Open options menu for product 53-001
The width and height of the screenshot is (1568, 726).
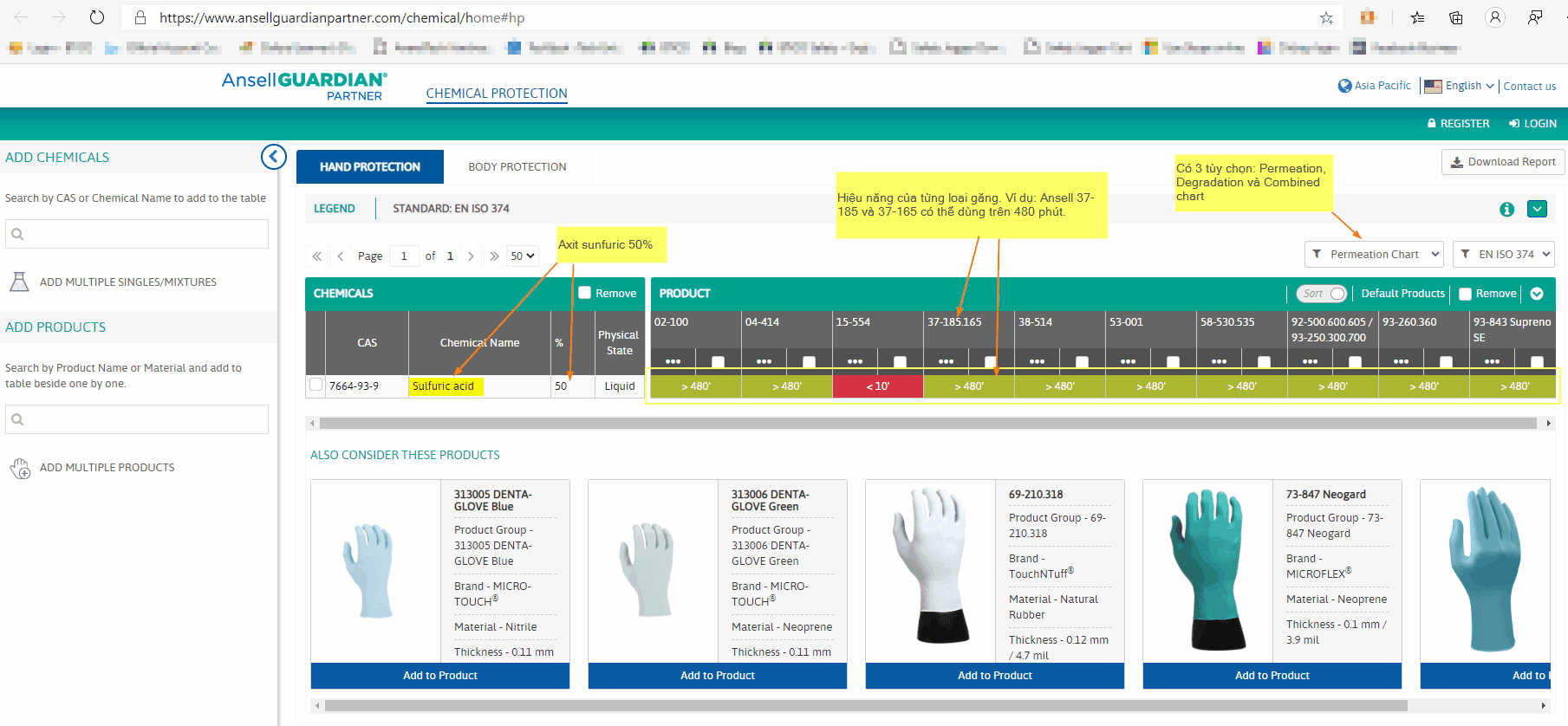tap(1128, 360)
